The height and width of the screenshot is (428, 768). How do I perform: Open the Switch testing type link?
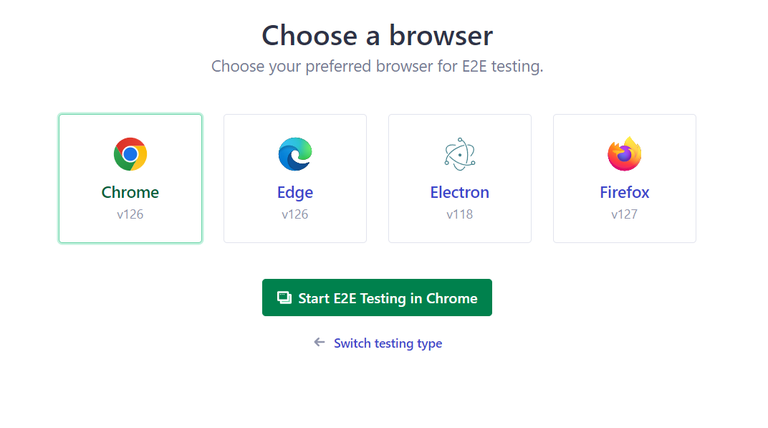[388, 343]
